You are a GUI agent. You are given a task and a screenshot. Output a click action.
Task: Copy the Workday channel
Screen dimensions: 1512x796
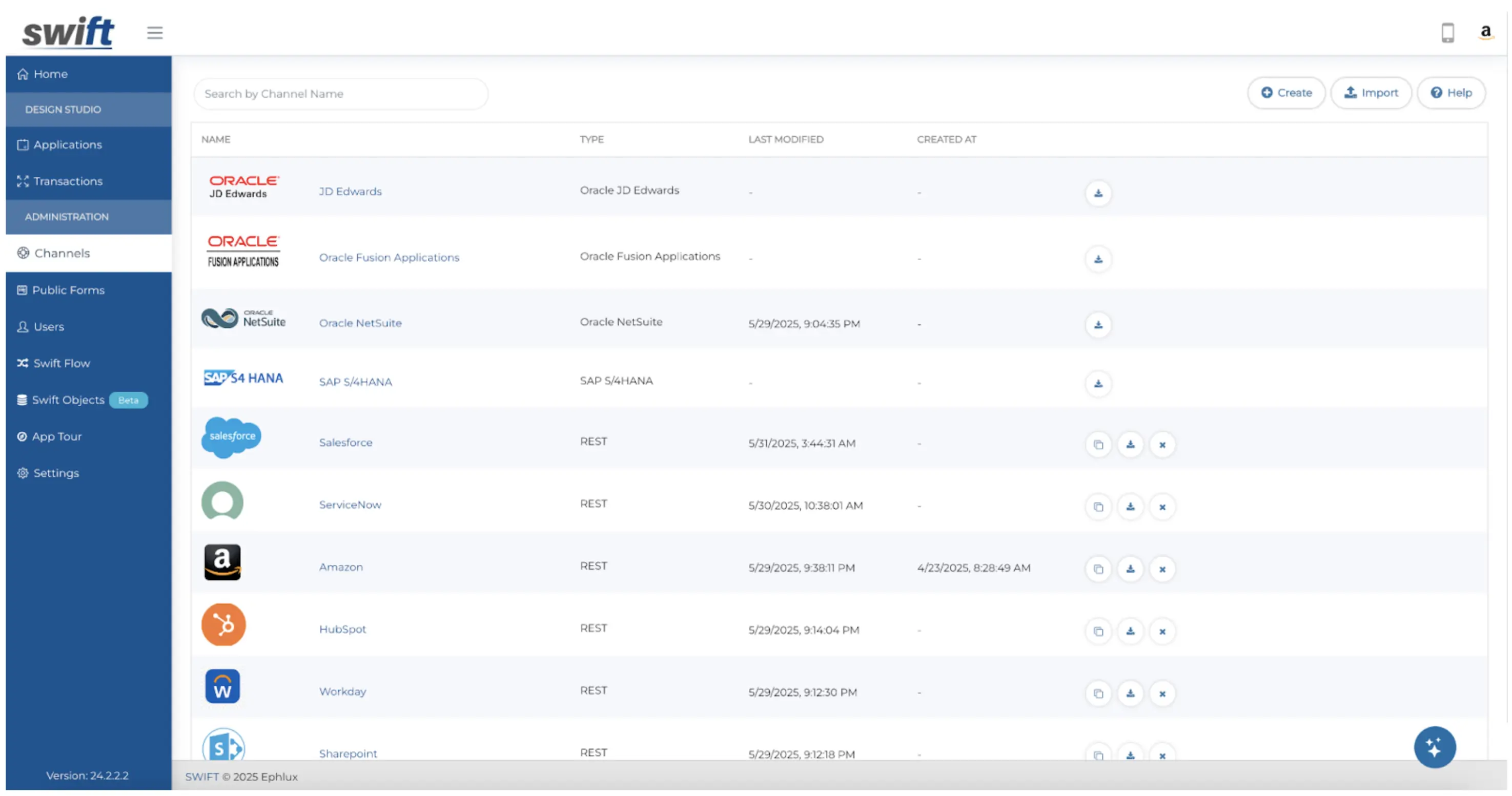click(1097, 694)
